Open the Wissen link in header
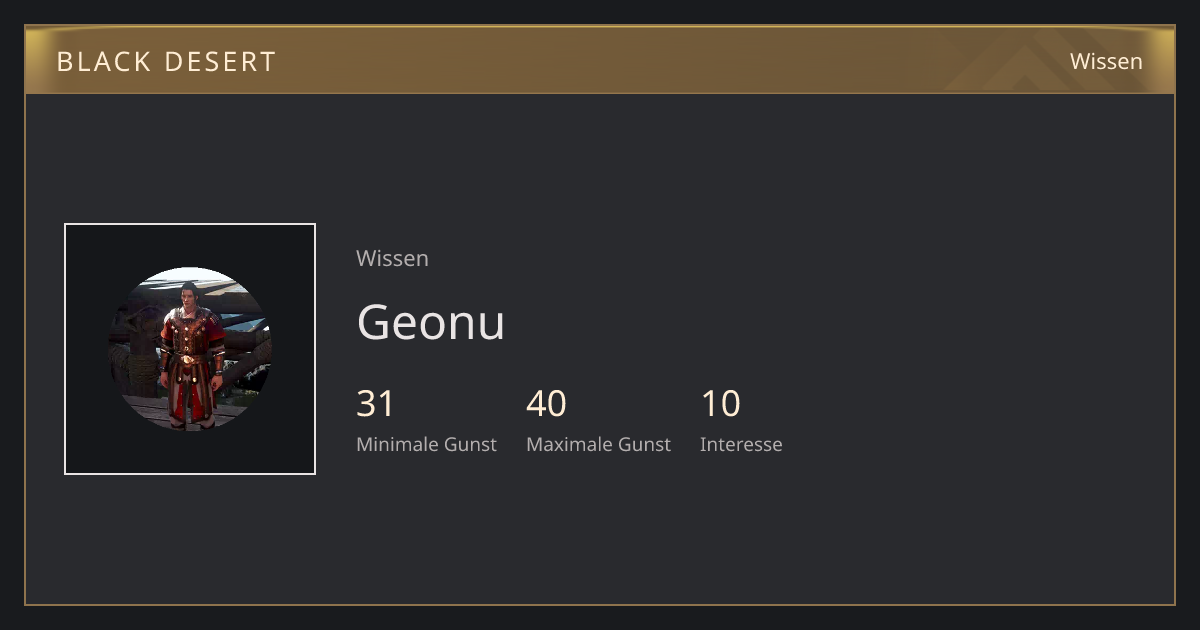 (1106, 61)
